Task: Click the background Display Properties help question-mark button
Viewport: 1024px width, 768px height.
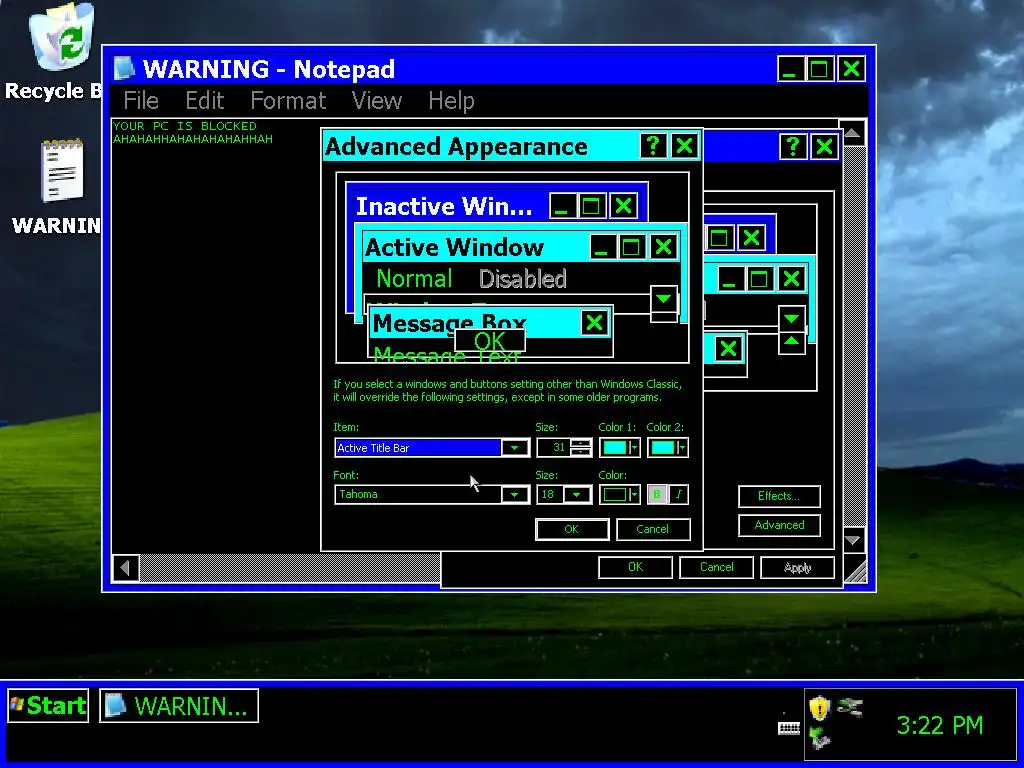Action: pyautogui.click(x=792, y=146)
